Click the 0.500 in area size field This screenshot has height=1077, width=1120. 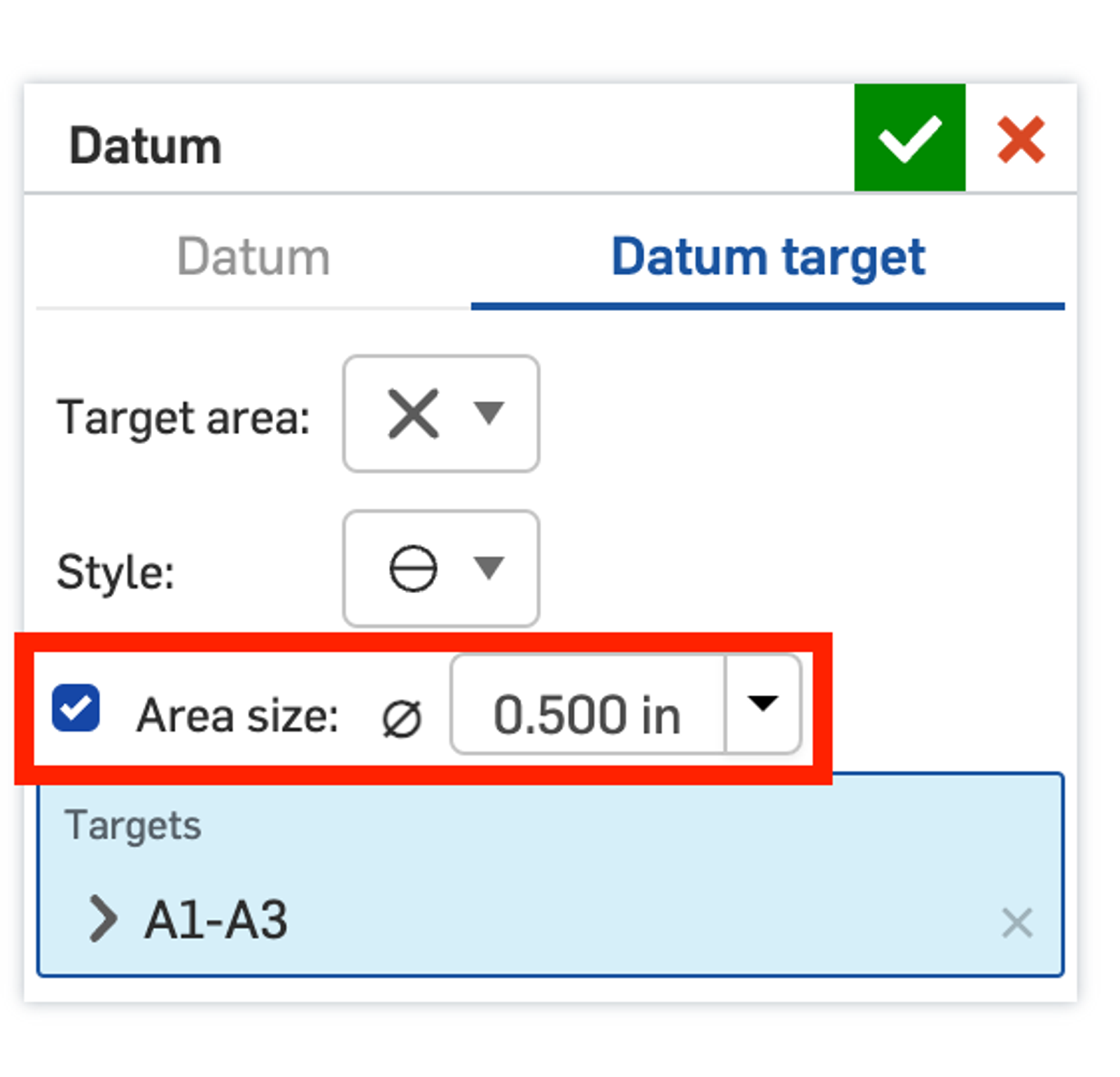[x=587, y=716]
